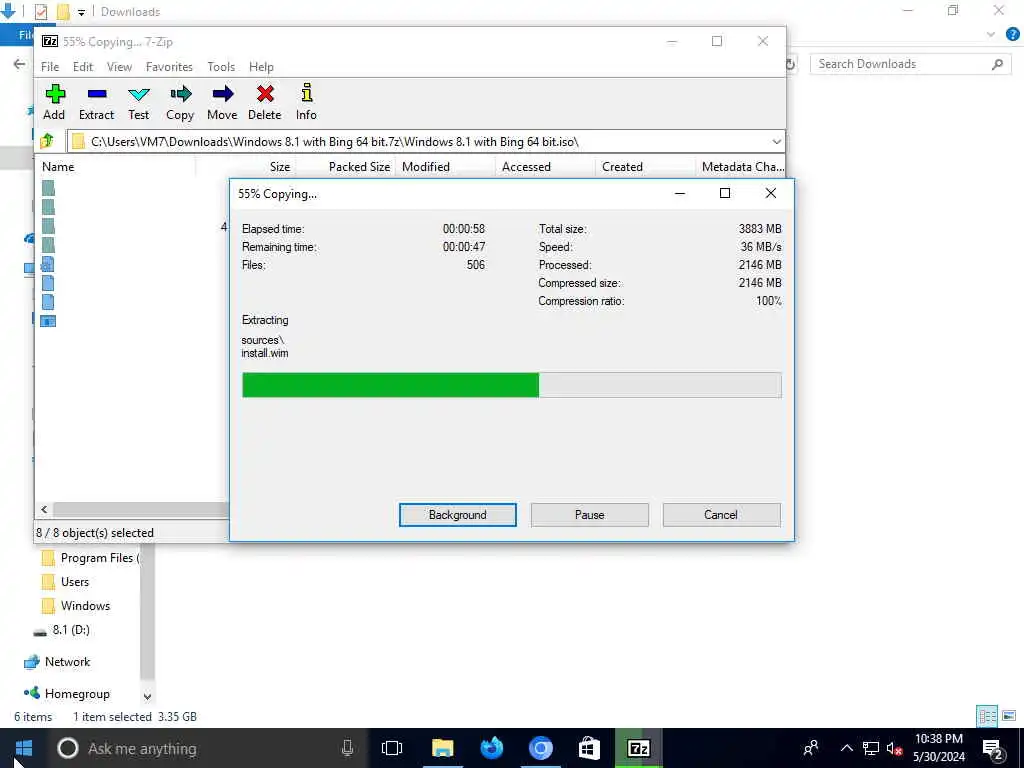1024x768 pixels.
Task: Select the first folder in 7-Zip list
Action: 48,188
